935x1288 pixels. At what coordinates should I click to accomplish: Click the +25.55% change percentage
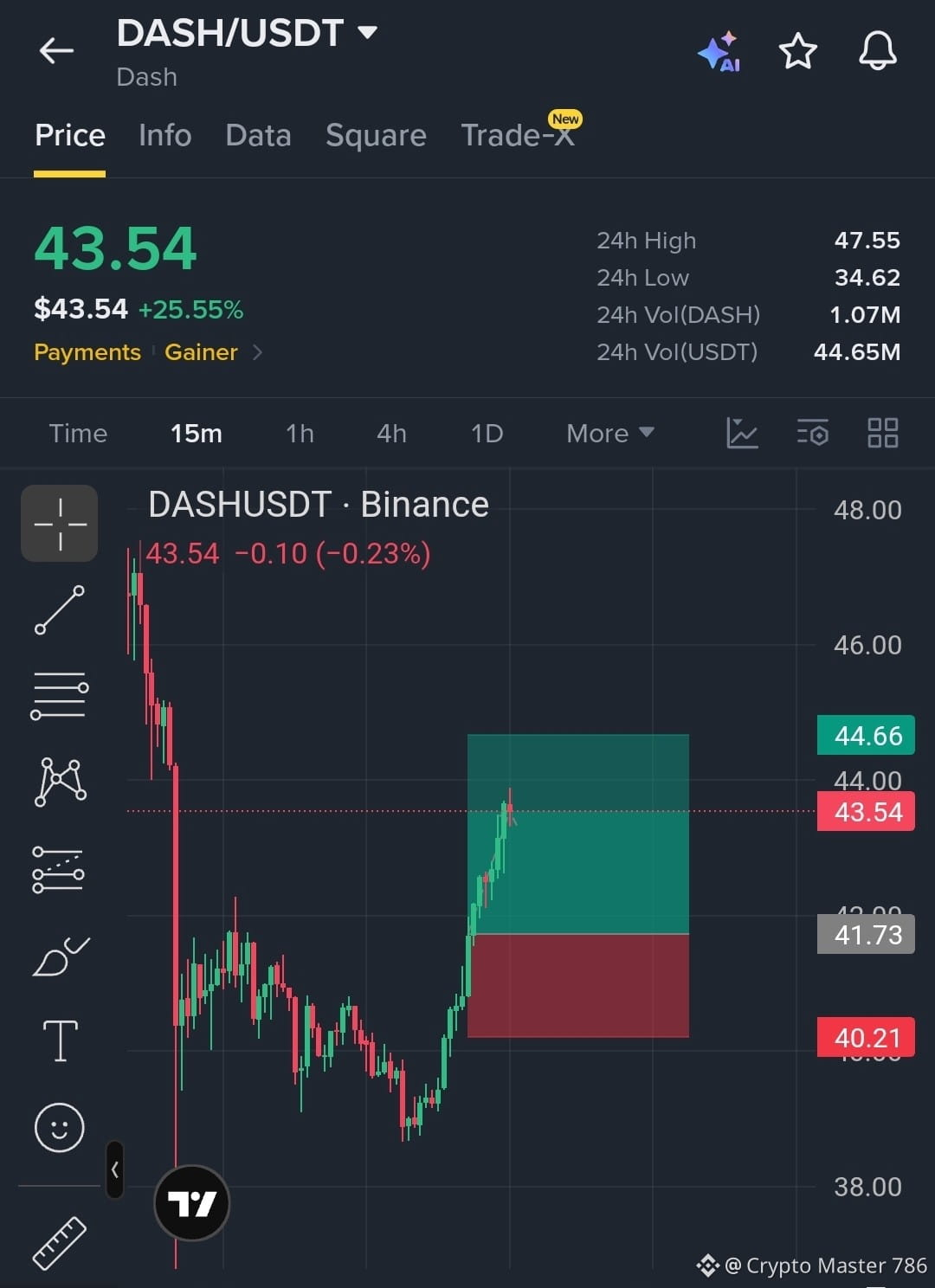click(x=191, y=310)
